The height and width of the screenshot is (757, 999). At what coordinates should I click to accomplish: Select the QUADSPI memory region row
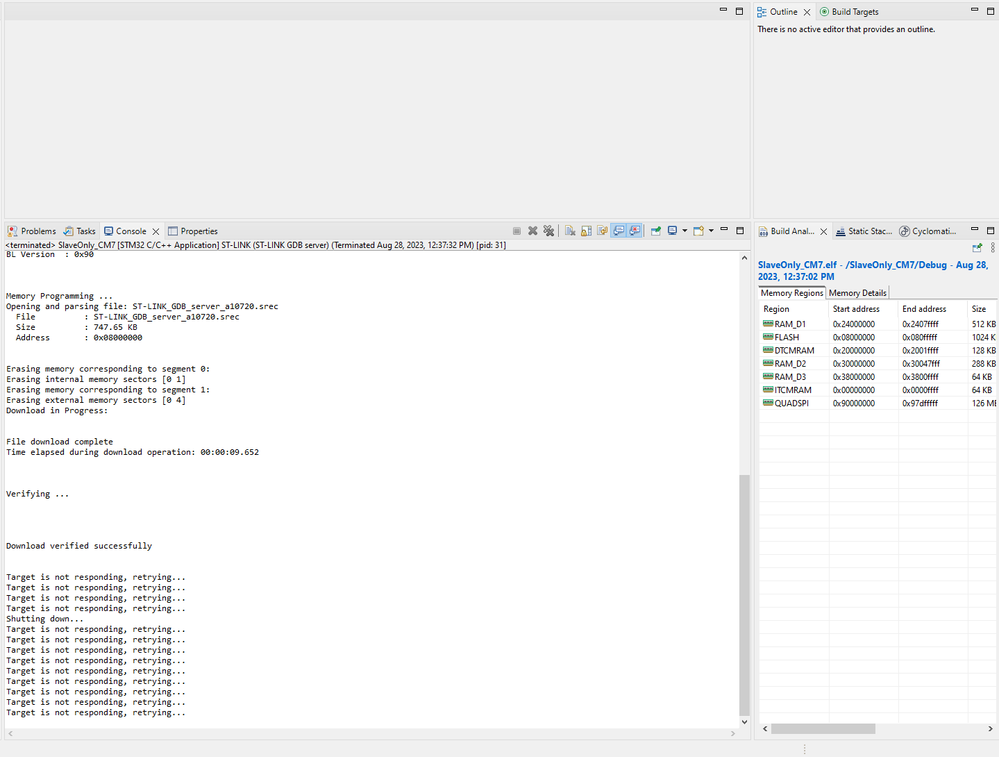pos(879,403)
